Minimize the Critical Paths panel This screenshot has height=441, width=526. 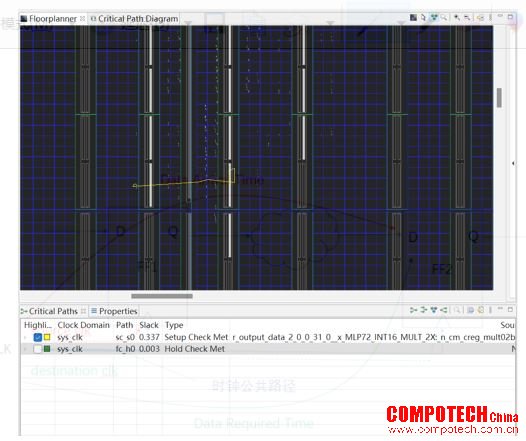click(500, 308)
